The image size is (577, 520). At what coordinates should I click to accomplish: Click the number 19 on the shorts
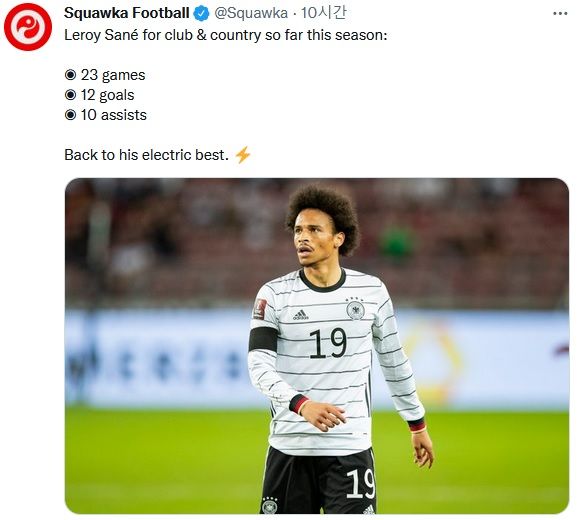pos(360,484)
